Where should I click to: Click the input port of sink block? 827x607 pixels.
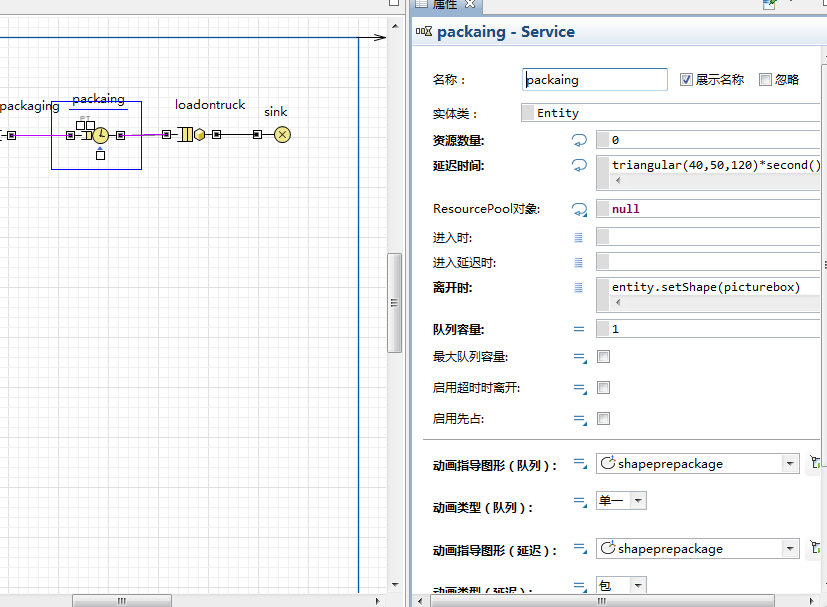(257, 134)
